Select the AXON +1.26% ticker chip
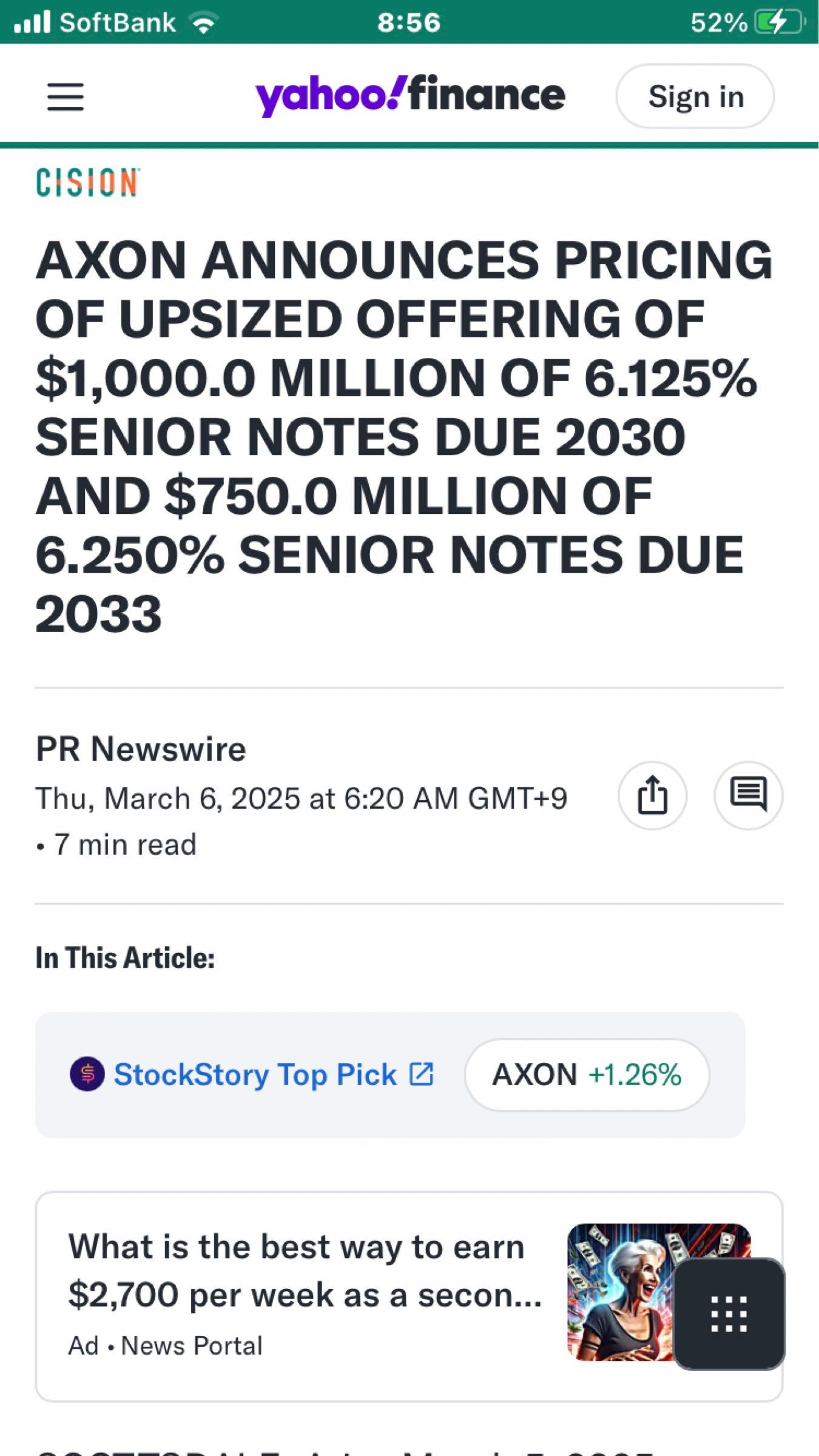The height and width of the screenshot is (1456, 819). click(x=586, y=1074)
